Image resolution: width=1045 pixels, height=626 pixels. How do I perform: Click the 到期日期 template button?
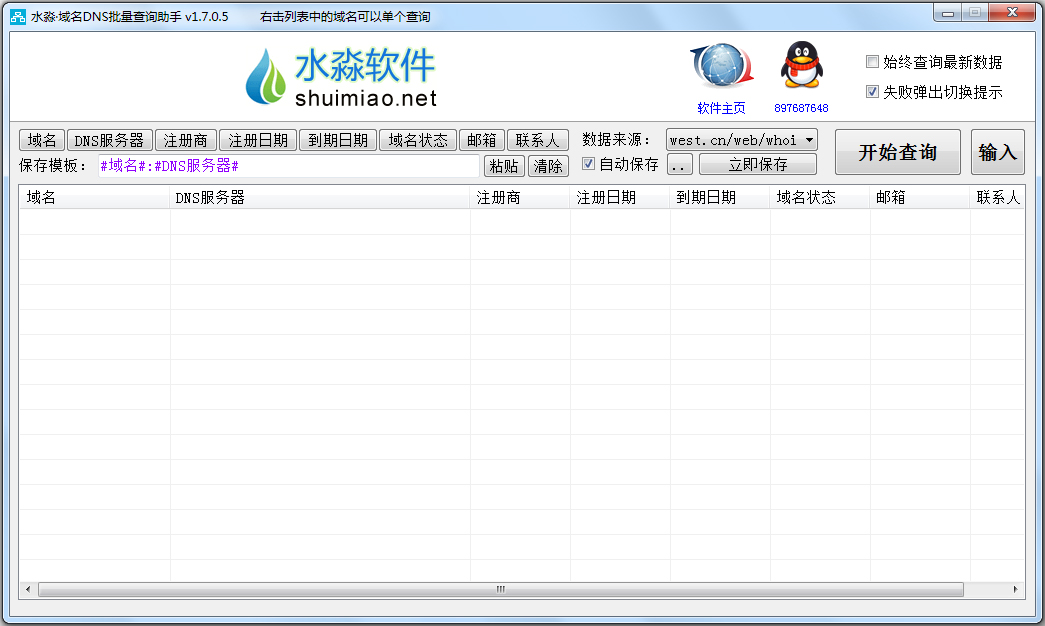tap(338, 140)
